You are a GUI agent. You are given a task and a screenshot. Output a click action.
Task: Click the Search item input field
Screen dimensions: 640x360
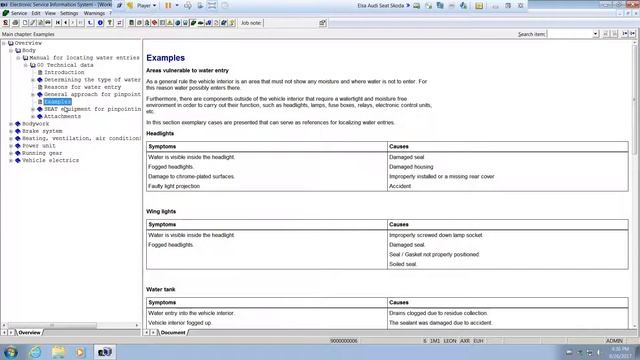click(x=570, y=34)
